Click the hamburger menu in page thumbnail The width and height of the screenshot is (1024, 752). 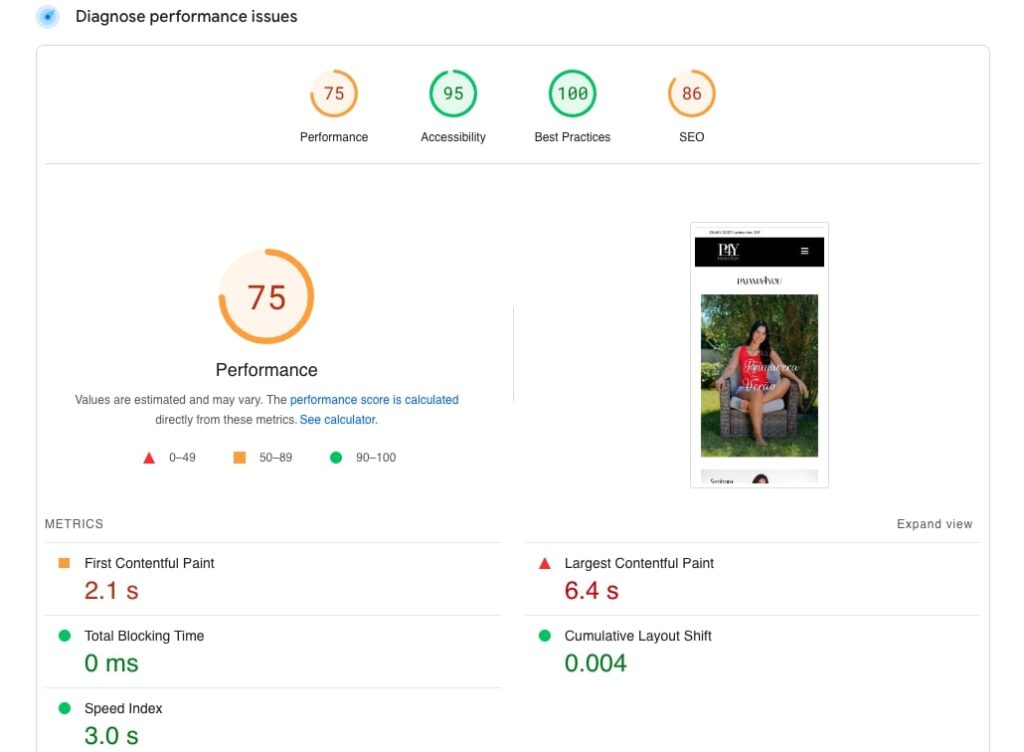point(805,251)
